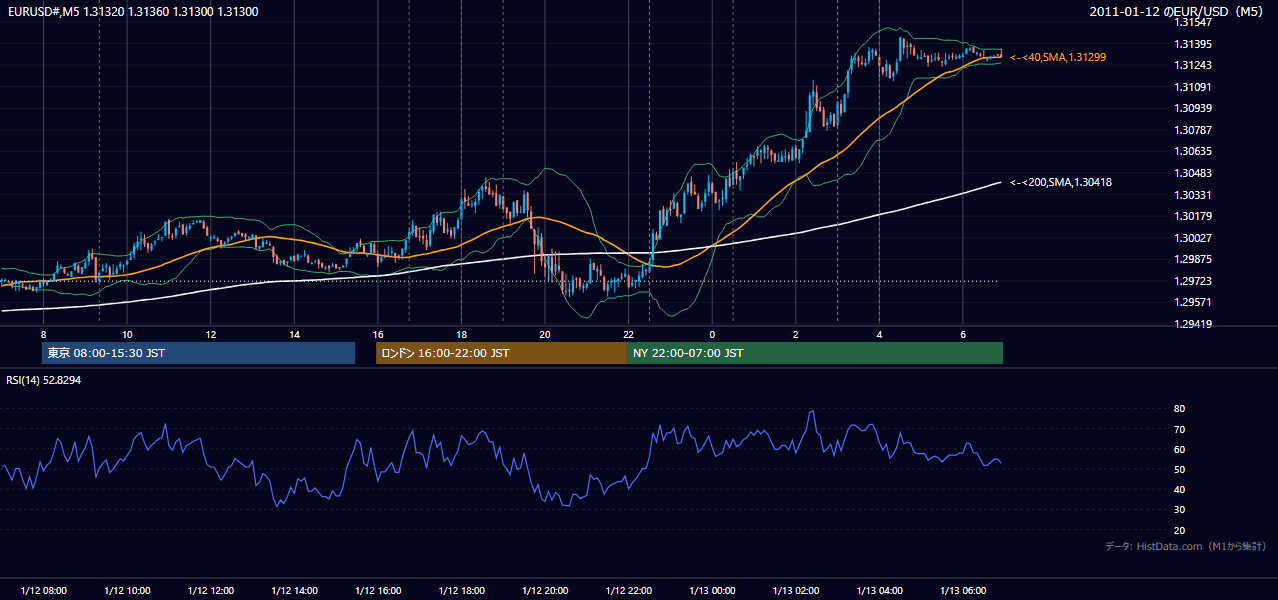Click the London 16:00-22:00 JST session bar

pos(501,353)
